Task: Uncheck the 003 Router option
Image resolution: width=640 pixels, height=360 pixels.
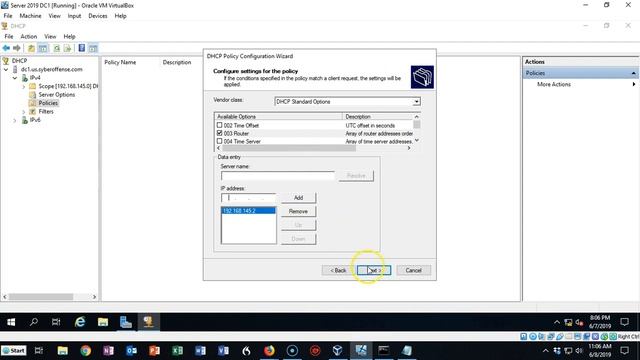Action: [220, 133]
